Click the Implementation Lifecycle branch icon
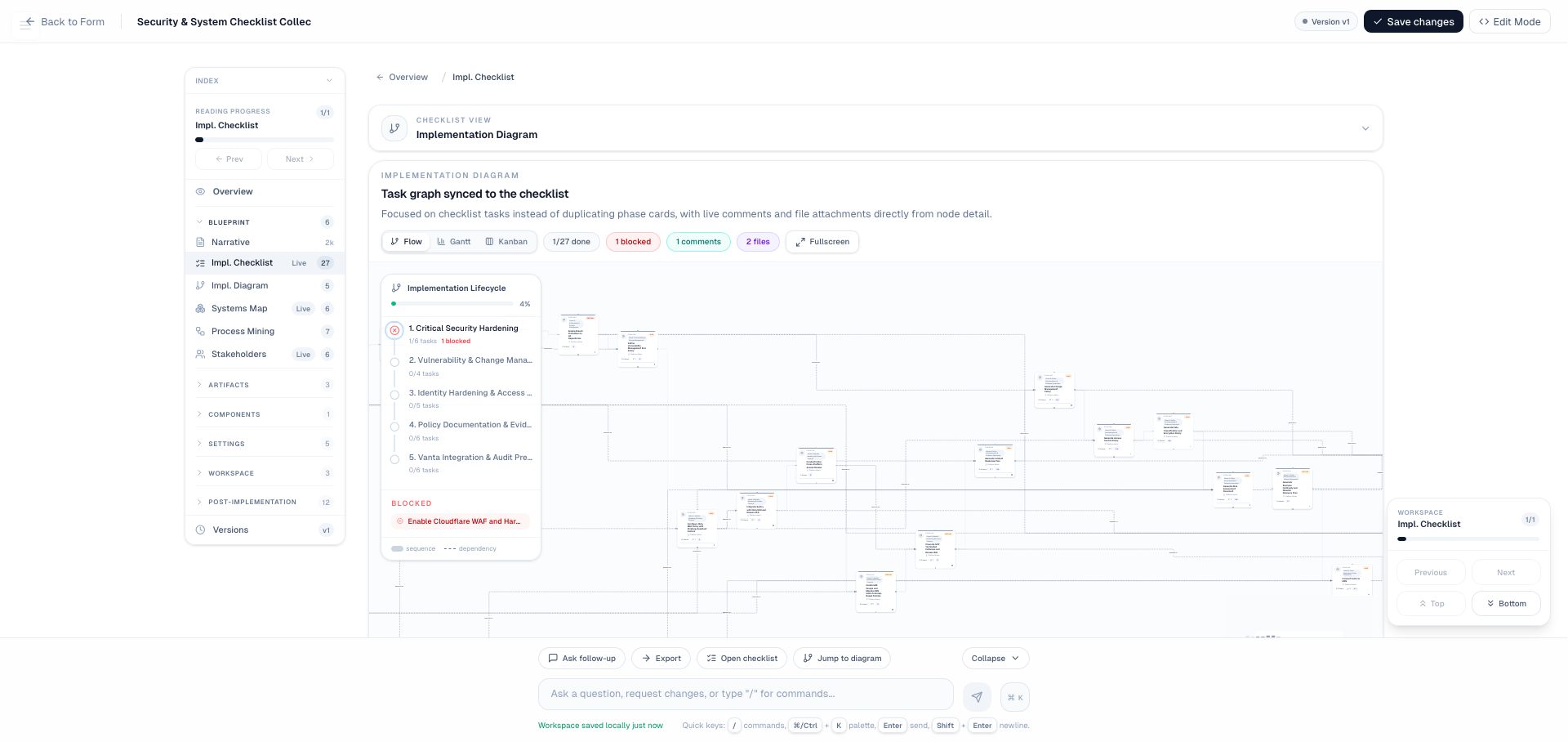1568x742 pixels. [397, 287]
